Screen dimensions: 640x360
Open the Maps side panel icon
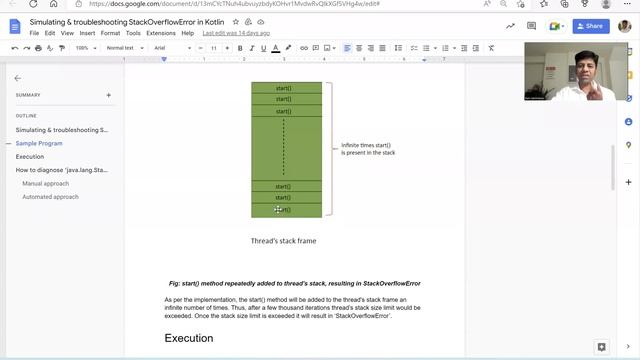click(x=629, y=145)
